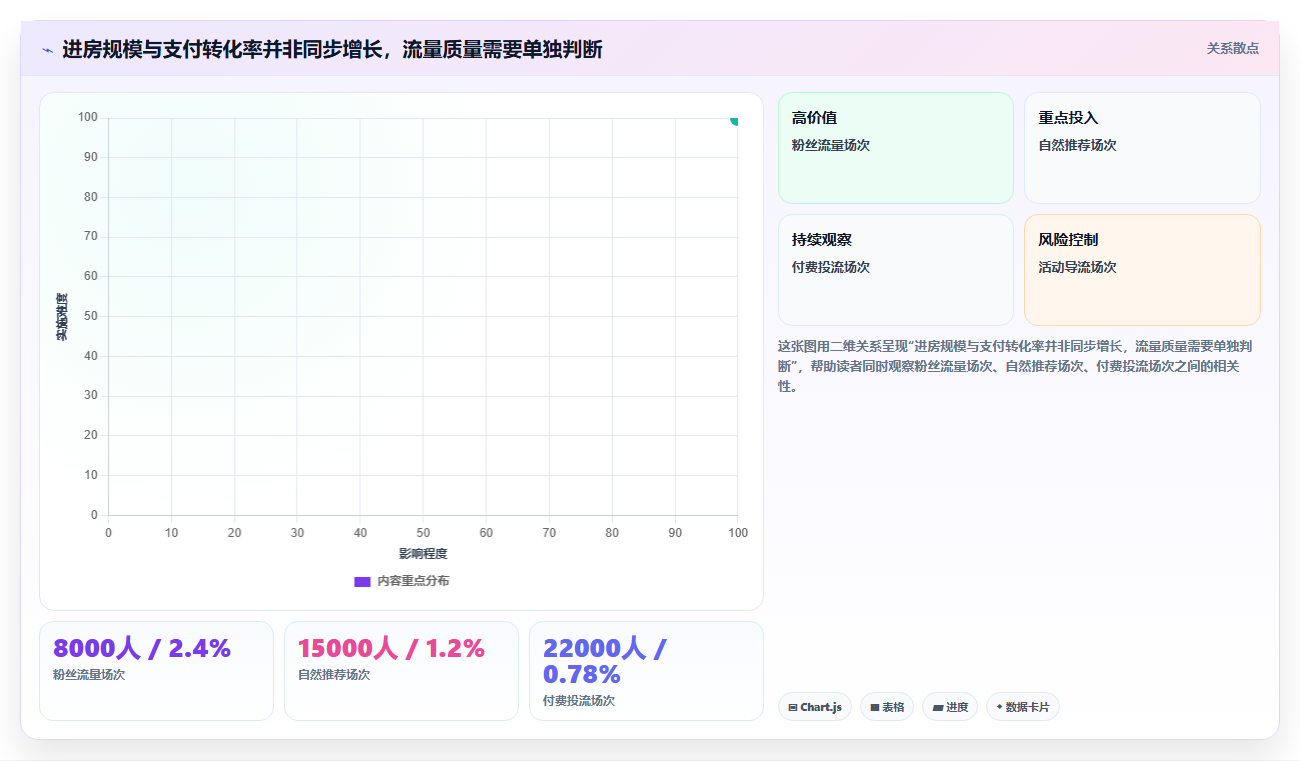
Task: Click the x-axis title 影响程度
Action: pos(423,553)
